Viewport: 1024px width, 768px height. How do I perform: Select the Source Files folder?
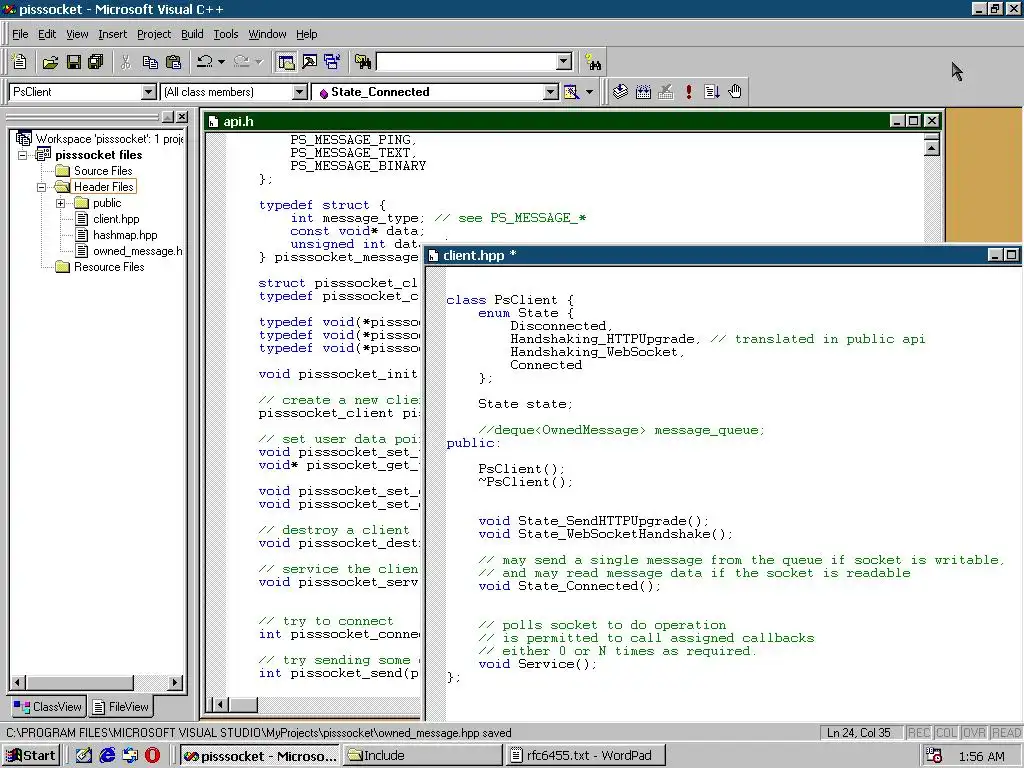(x=103, y=170)
